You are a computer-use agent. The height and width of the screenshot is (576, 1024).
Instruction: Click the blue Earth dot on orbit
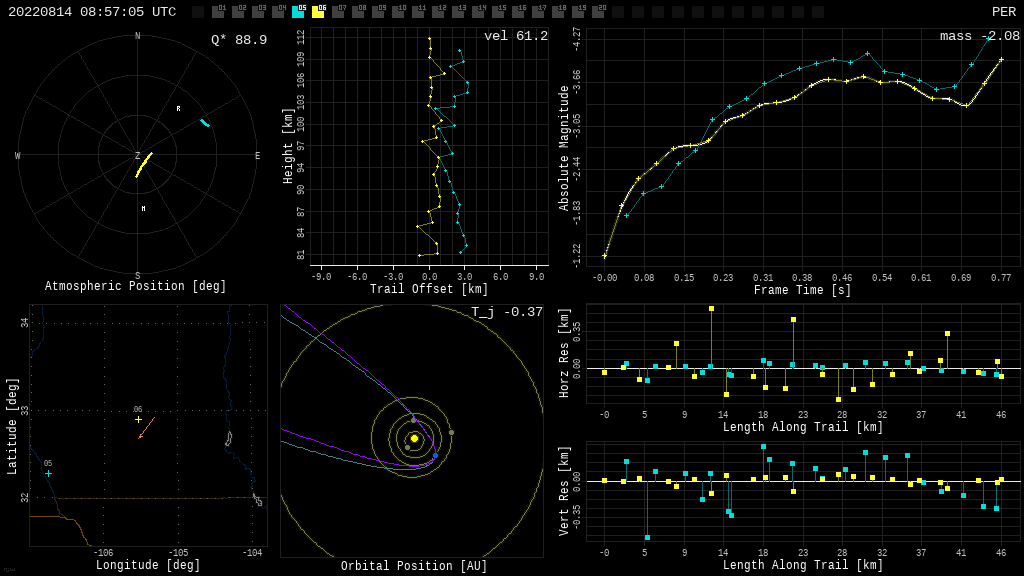[435, 456]
